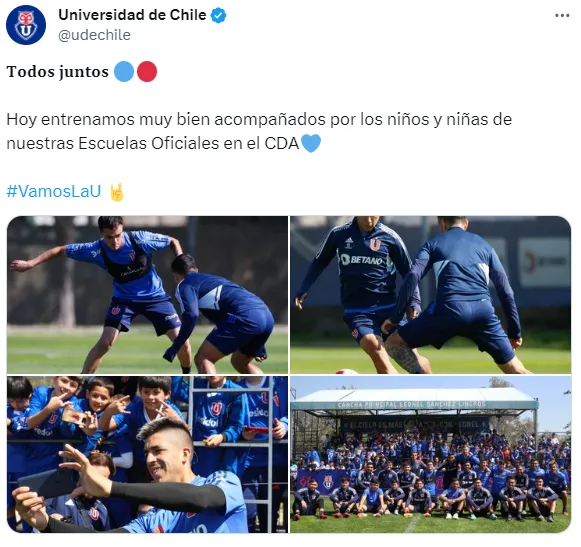This screenshot has height=547, width=581.
Task: Click the Cancha Principal Leonel Sánchez sign
Action: (x=411, y=404)
